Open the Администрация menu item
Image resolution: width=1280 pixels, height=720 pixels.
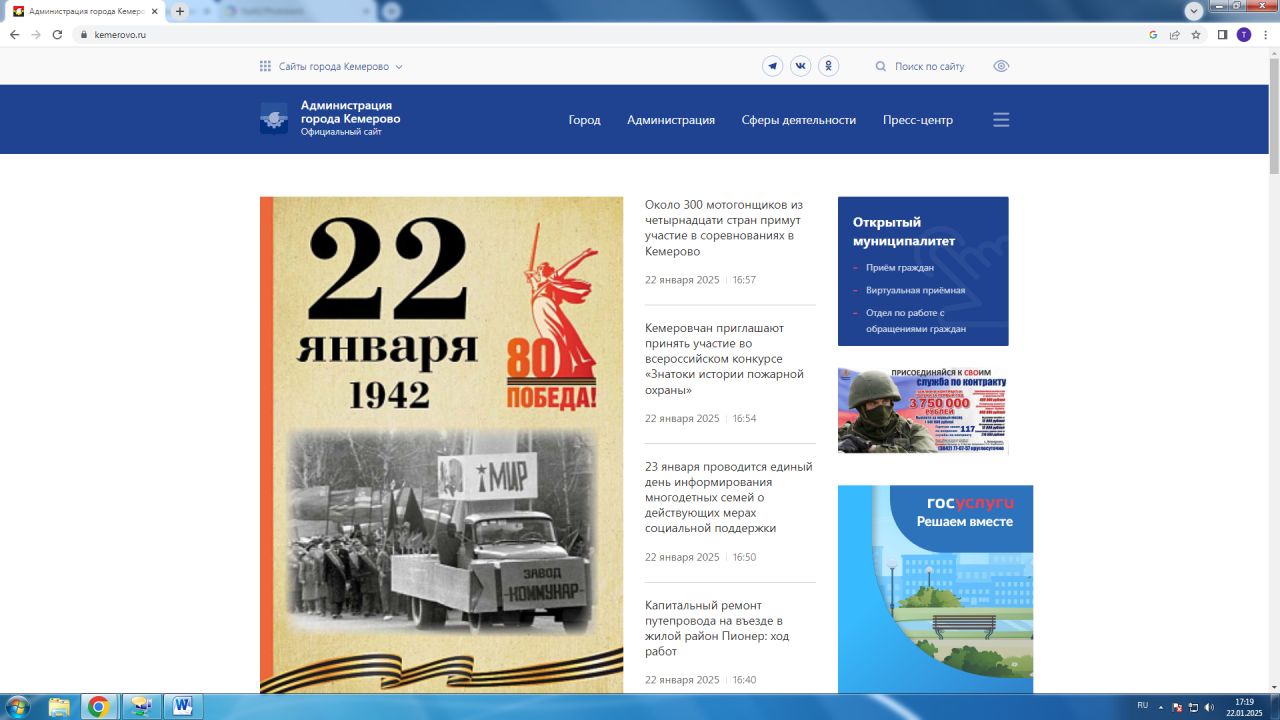pyautogui.click(x=671, y=120)
